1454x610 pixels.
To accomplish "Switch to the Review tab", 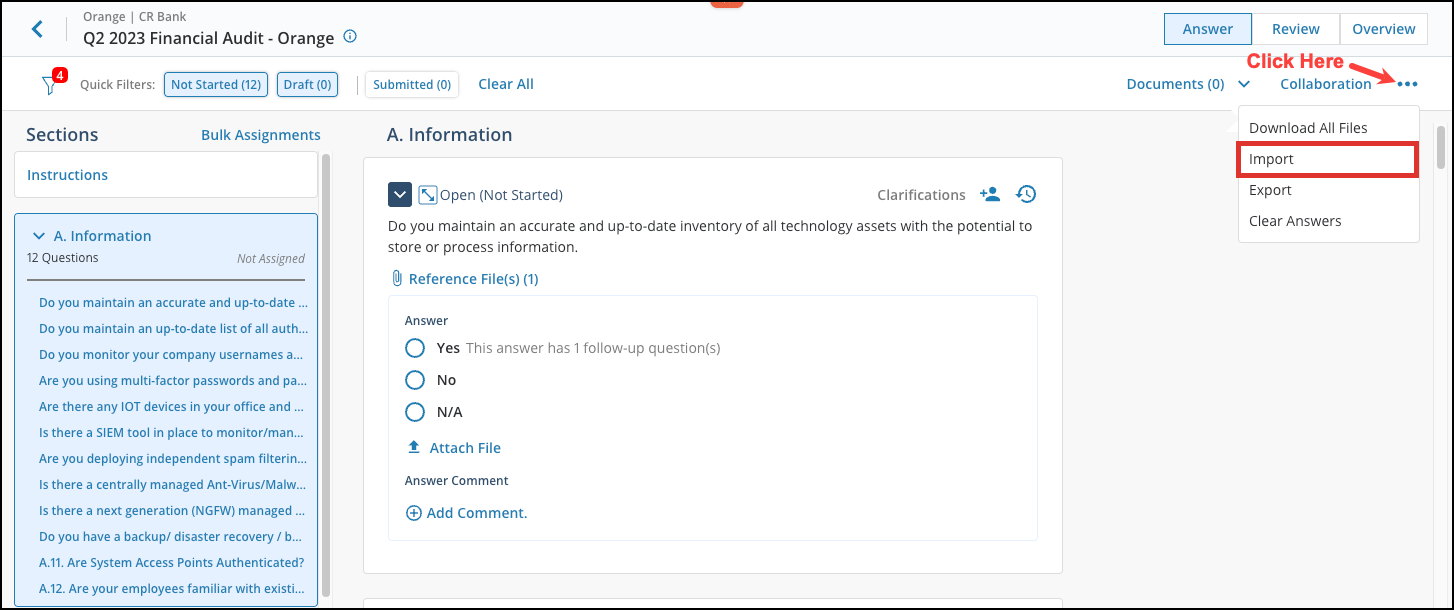I will pos(1295,29).
